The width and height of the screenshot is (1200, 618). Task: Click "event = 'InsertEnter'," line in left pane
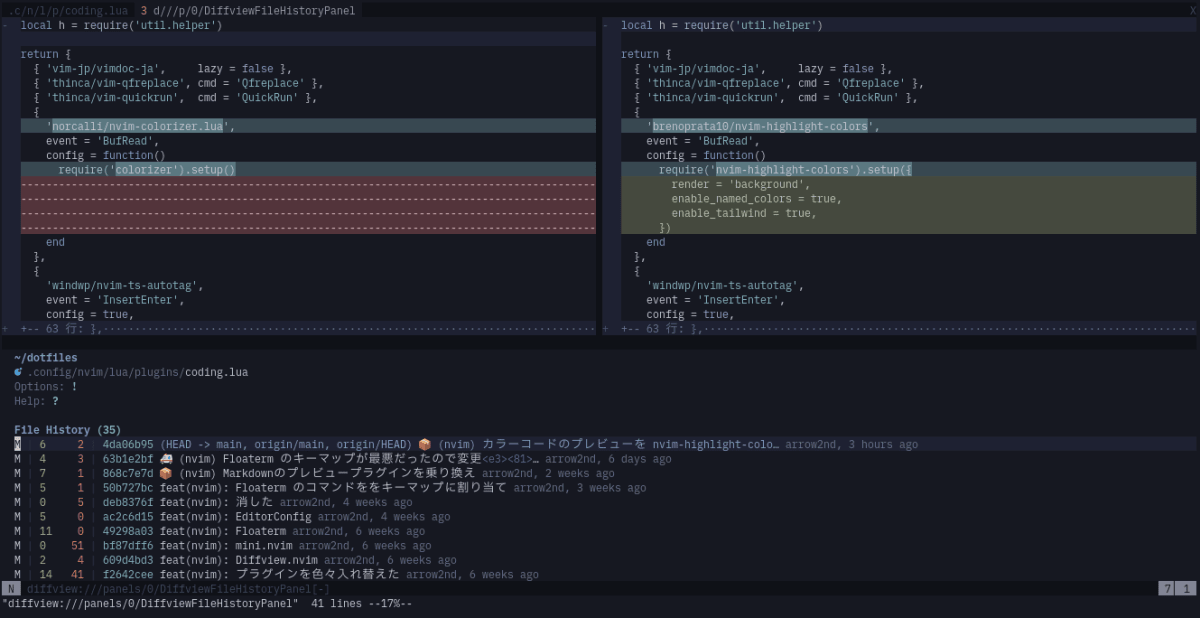(x=115, y=300)
